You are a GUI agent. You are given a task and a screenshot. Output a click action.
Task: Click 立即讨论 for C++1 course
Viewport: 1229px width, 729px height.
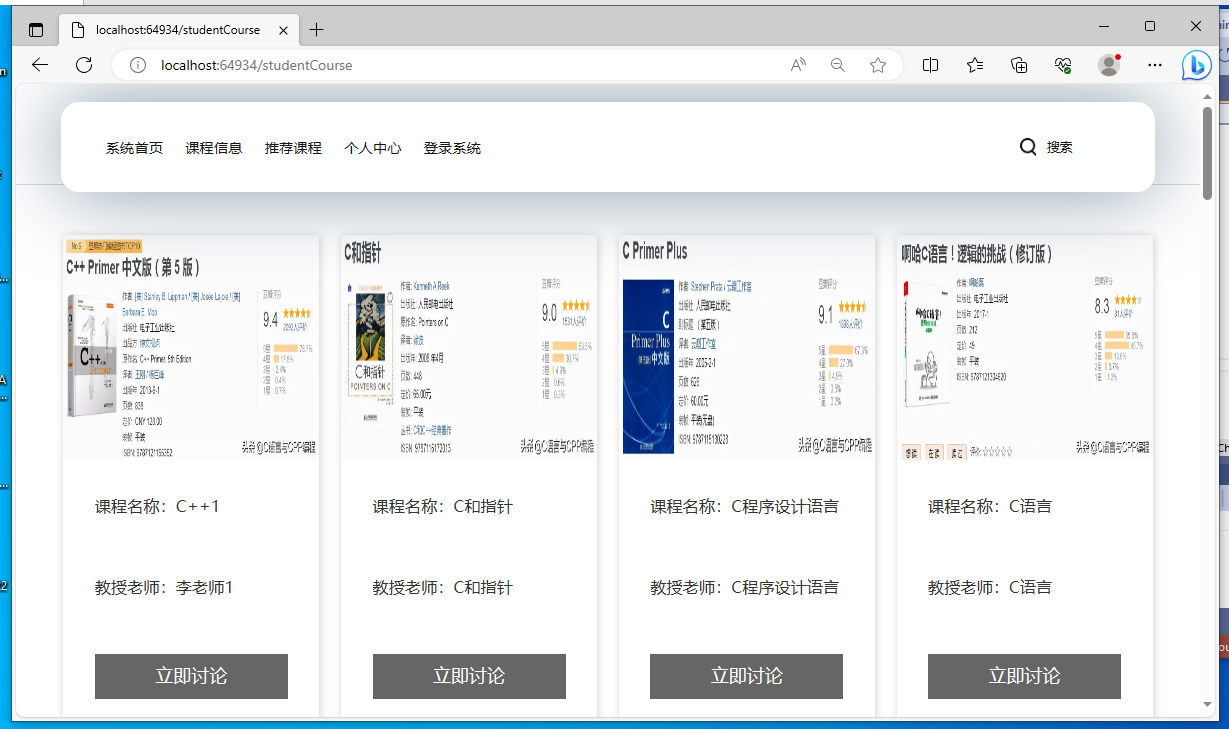pyautogui.click(x=191, y=676)
